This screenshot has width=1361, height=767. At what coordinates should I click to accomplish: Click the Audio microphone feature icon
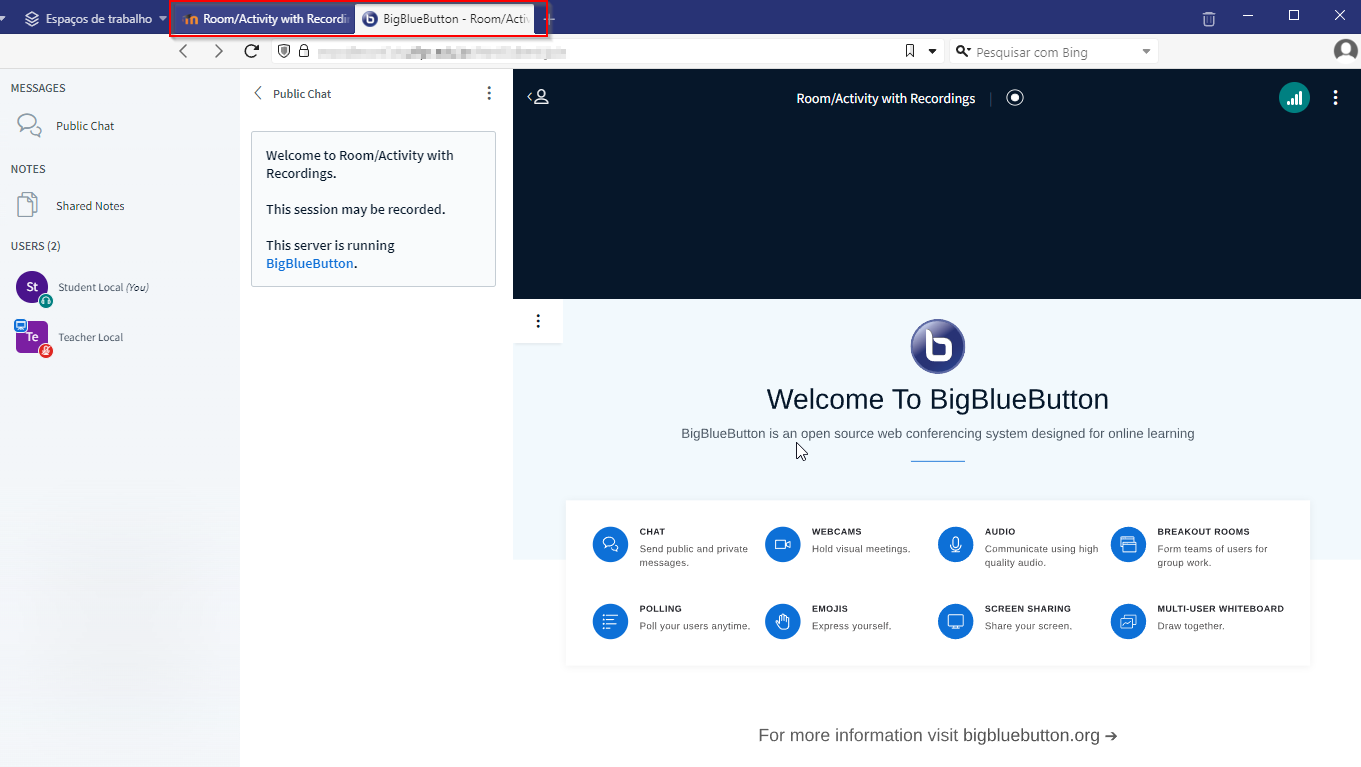pyautogui.click(x=956, y=545)
